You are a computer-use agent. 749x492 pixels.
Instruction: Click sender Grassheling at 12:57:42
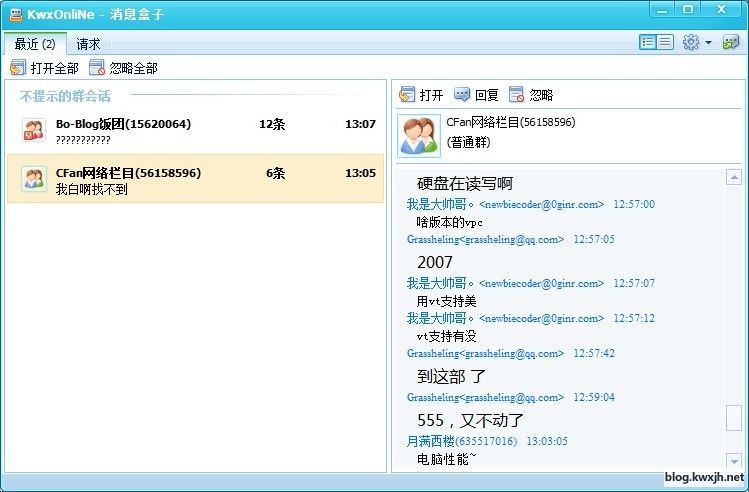click(x=485, y=353)
